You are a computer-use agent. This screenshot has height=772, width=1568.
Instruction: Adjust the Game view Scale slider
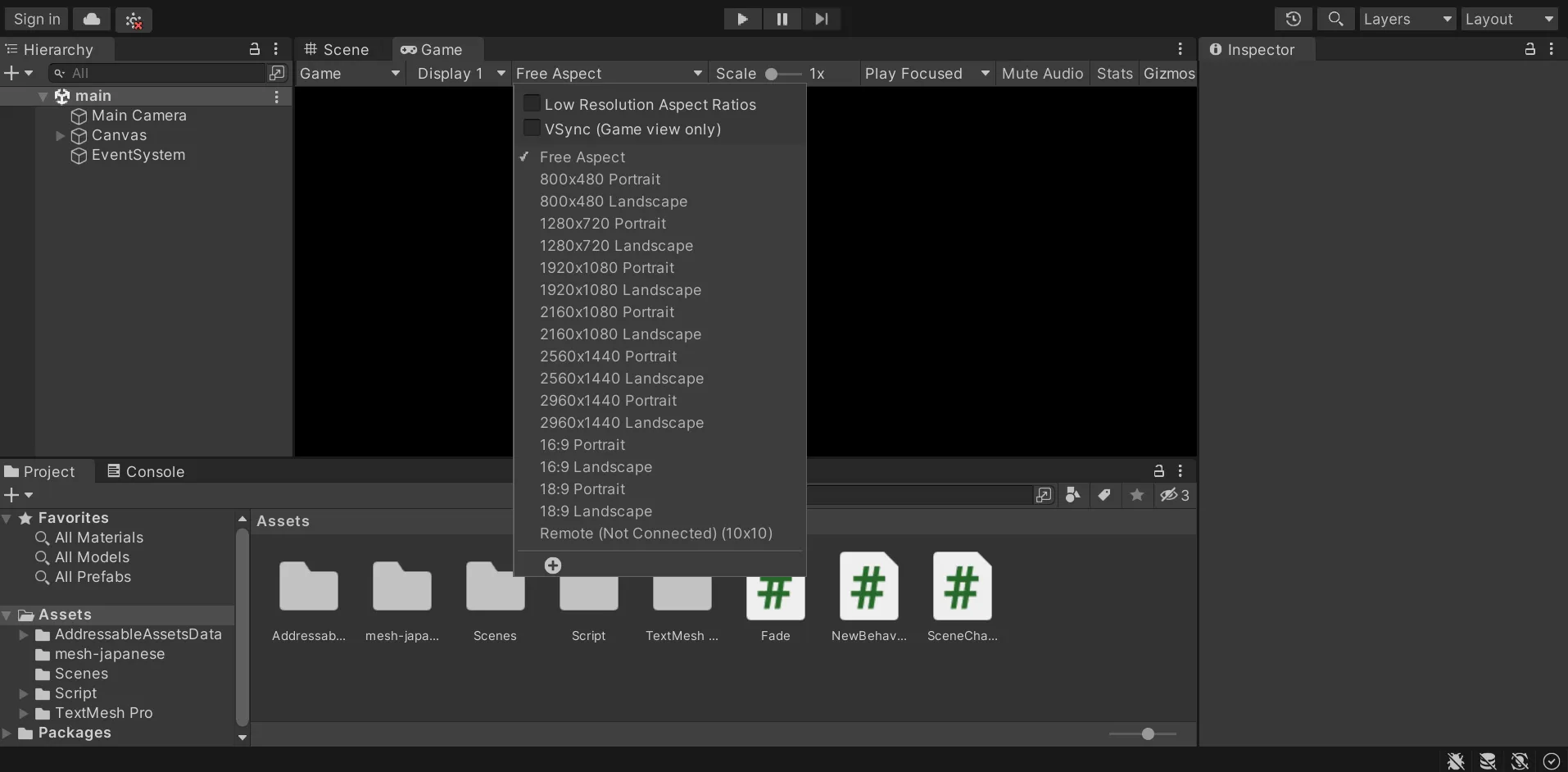(782, 74)
